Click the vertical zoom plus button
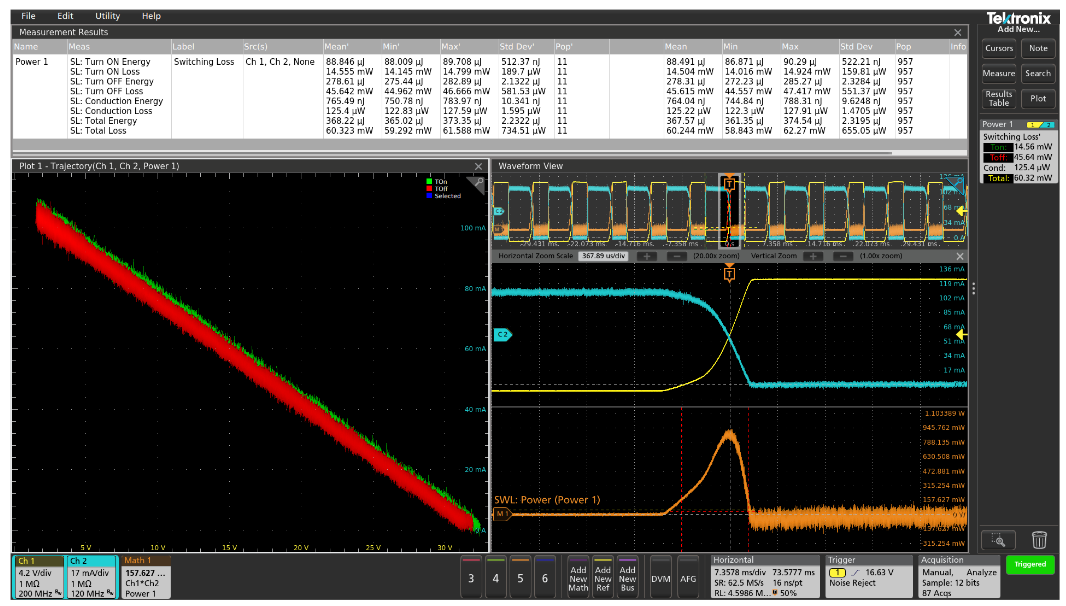This screenshot has height=606, width=1066. 813,256
